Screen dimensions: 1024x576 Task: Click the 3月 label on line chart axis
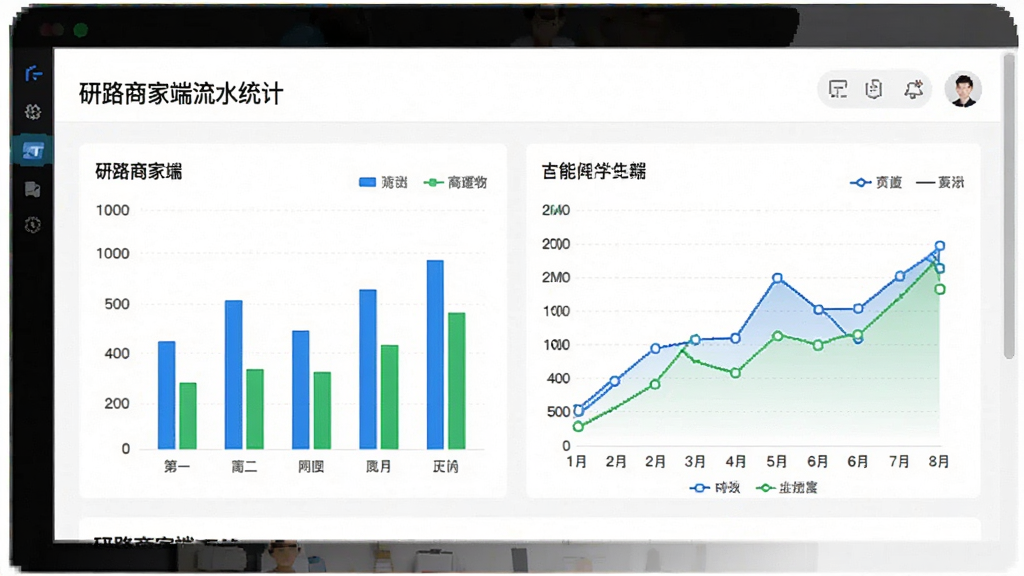[x=695, y=462]
